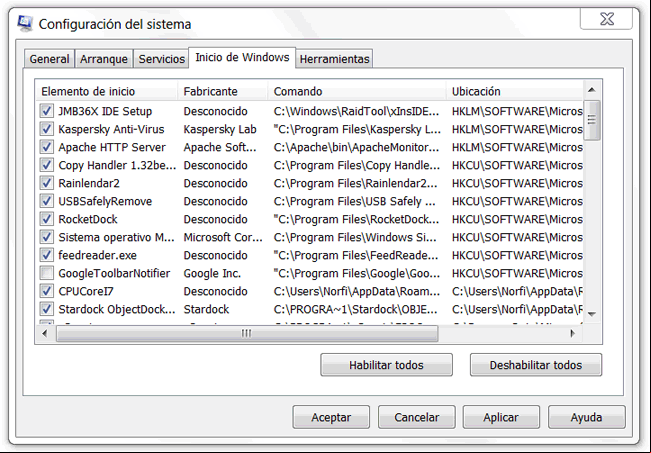Select the Rainlendar2 entry name
The width and height of the screenshot is (651, 453).
tap(89, 183)
